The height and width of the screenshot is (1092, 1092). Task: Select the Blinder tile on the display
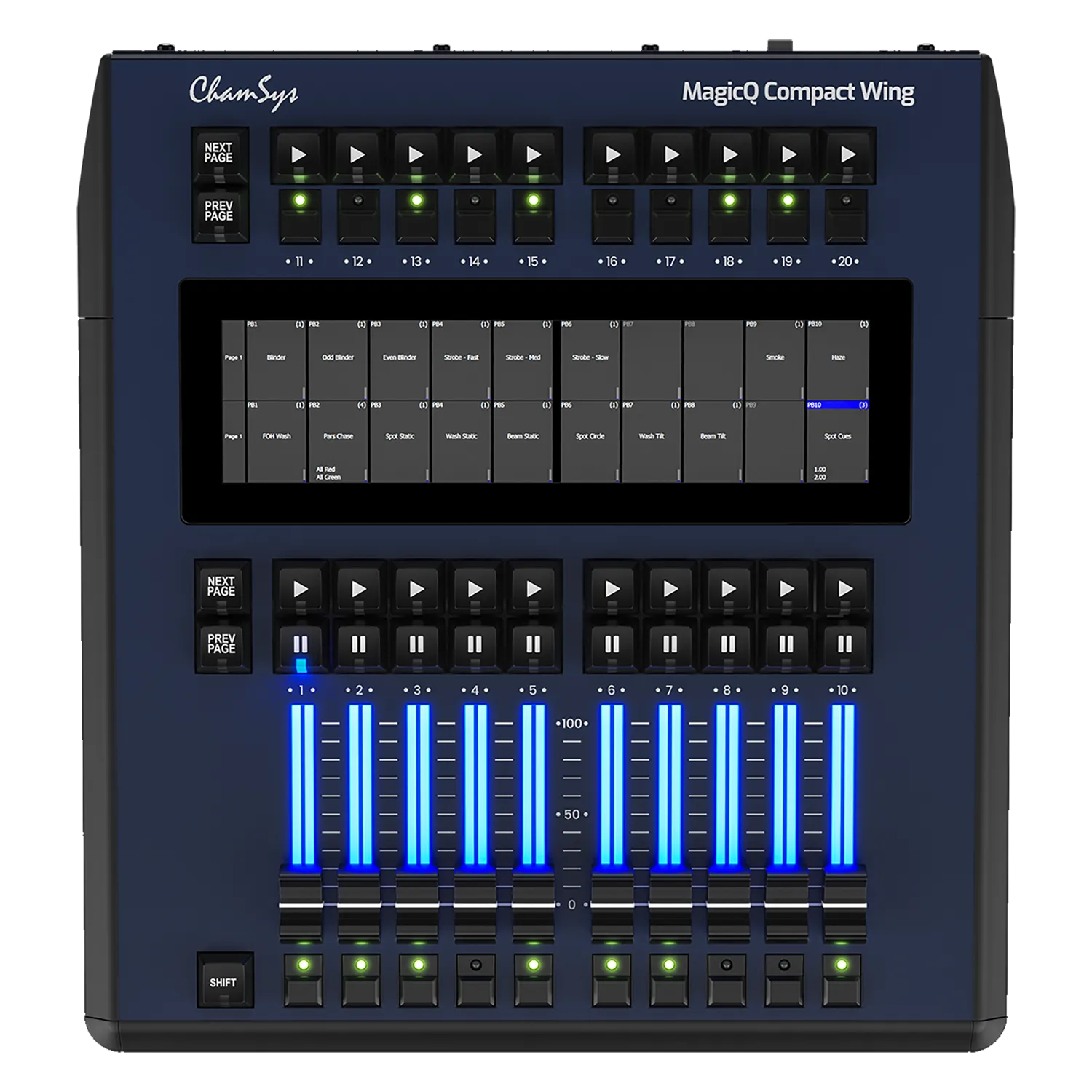point(276,360)
